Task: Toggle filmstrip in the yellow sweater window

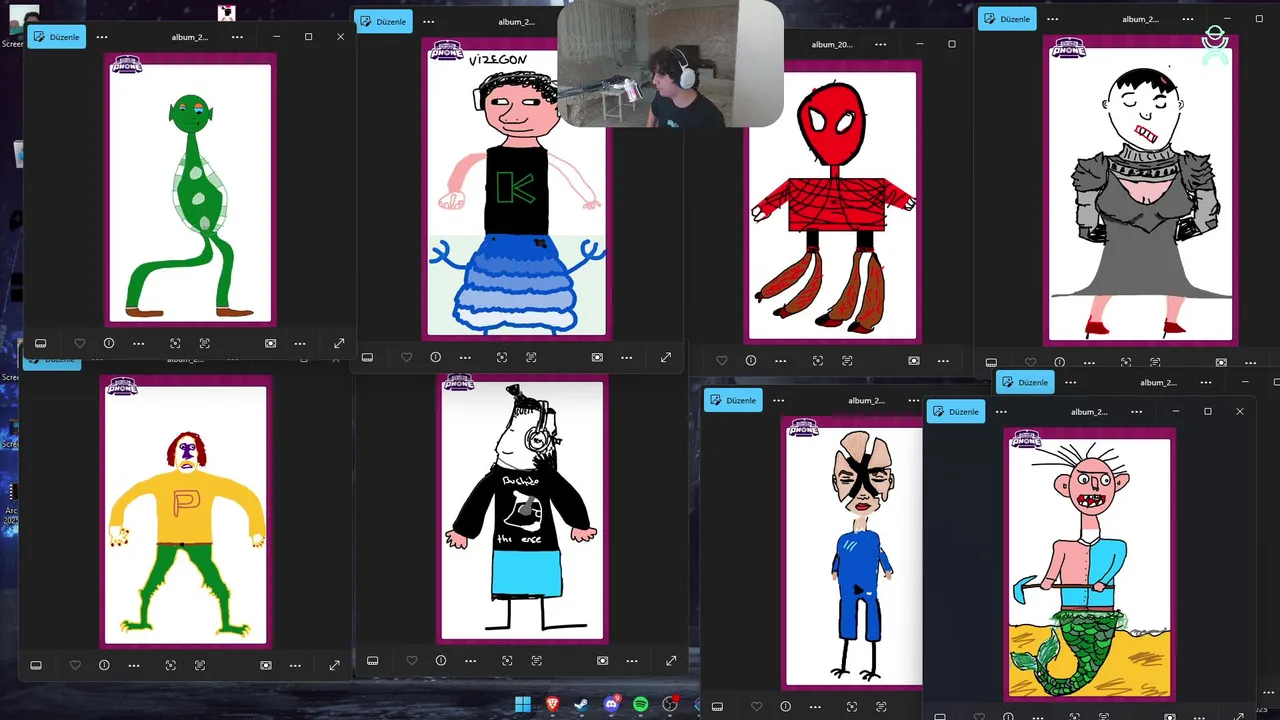Action: pyautogui.click(x=36, y=665)
